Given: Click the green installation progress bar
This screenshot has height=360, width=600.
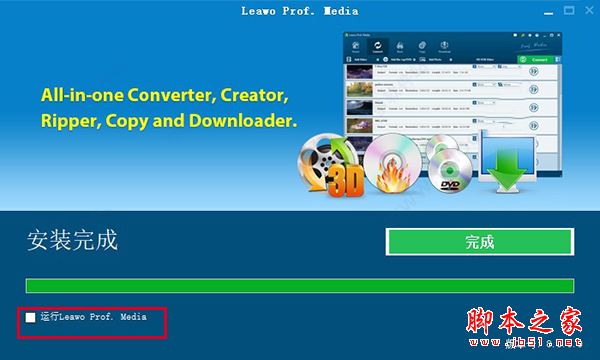Looking at the screenshot, I should [x=300, y=286].
